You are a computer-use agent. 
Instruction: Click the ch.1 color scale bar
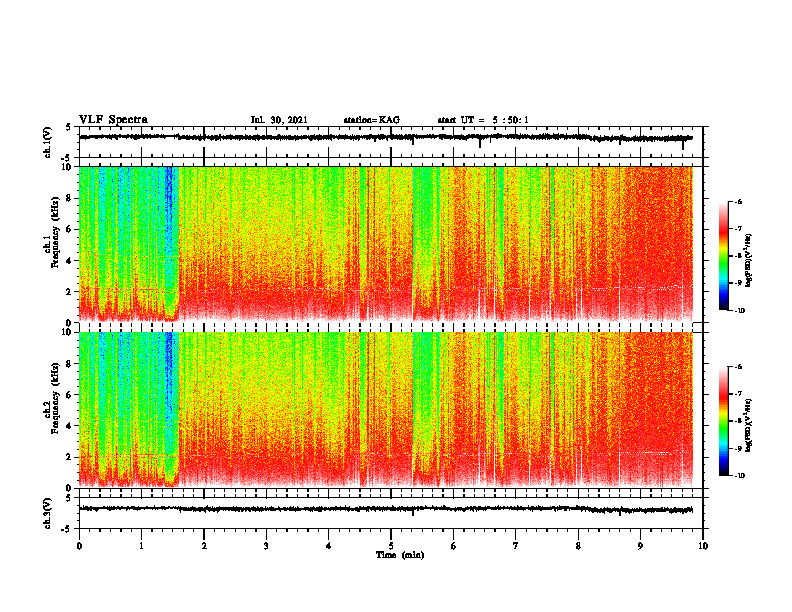pyautogui.click(x=723, y=256)
